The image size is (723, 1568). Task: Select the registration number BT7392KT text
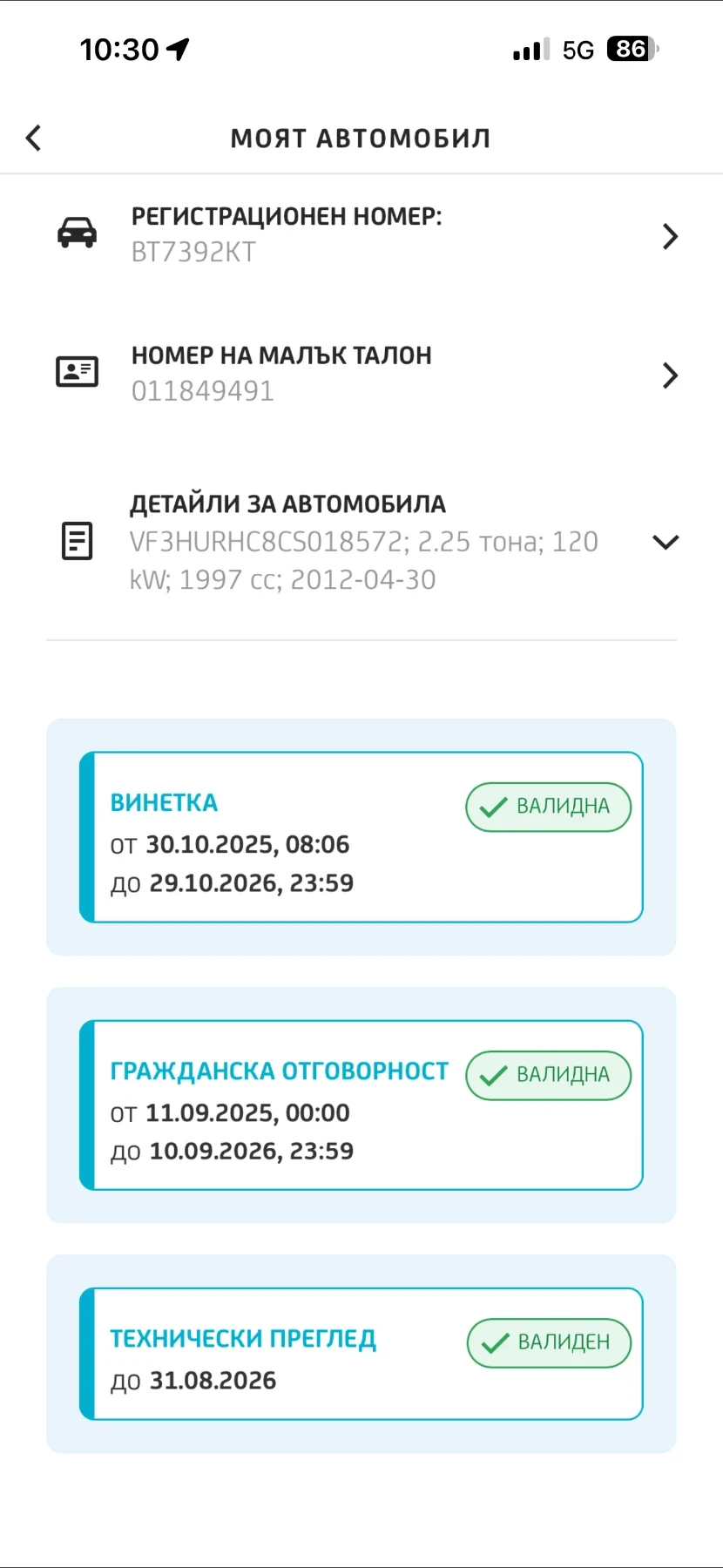[193, 253]
